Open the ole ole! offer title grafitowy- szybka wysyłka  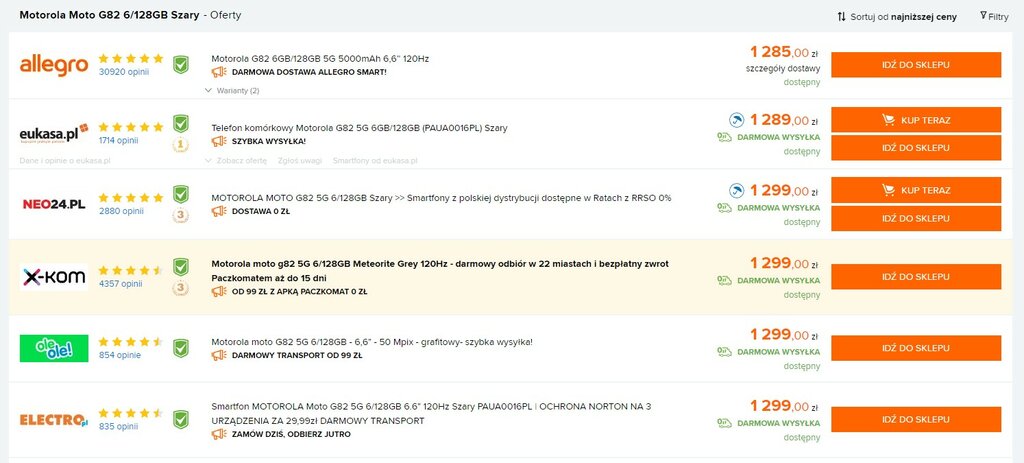372,342
